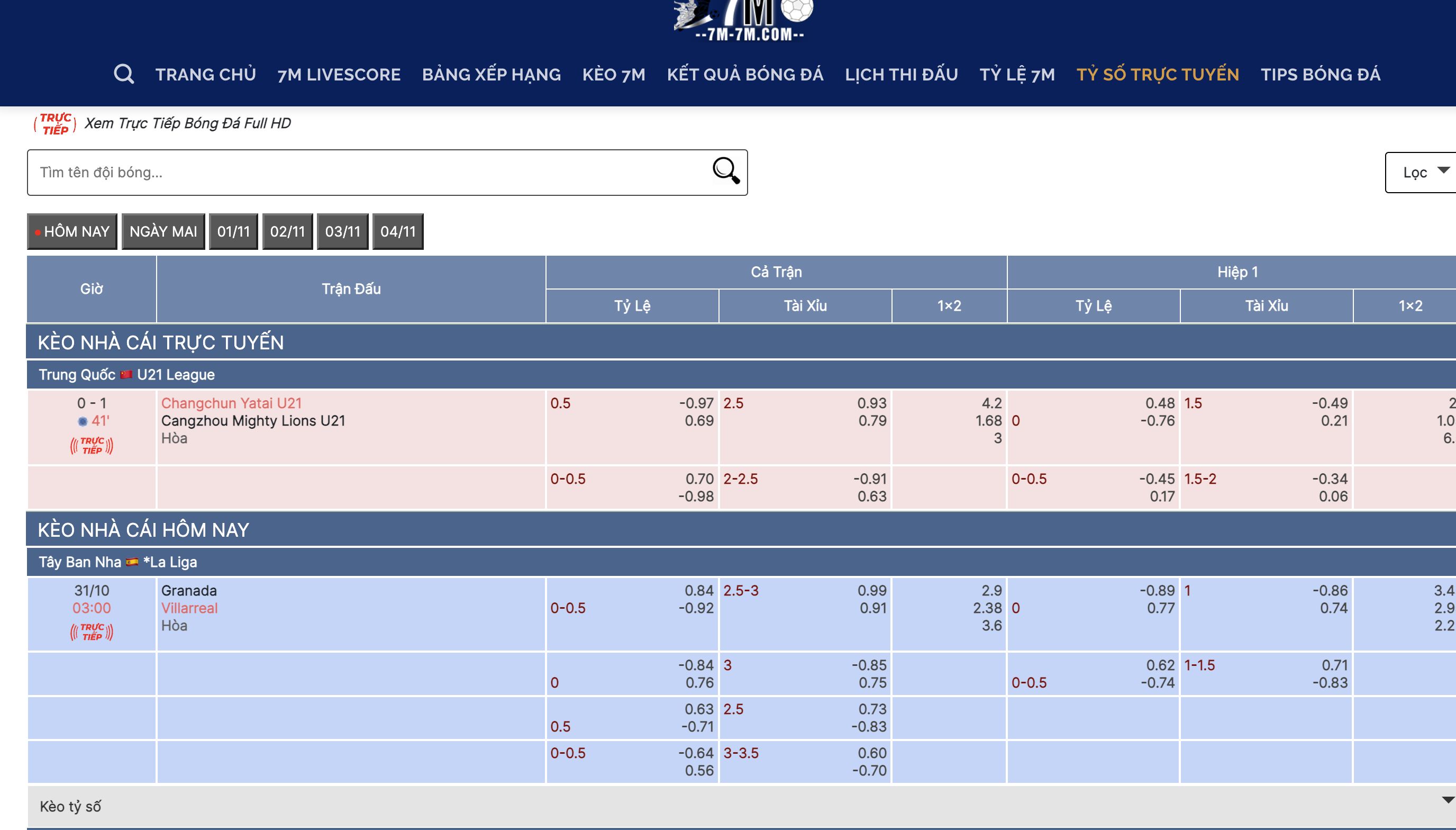Click Trực Tiếp icon beside Full HD banner
Image resolution: width=1456 pixels, height=830 pixels.
point(55,124)
